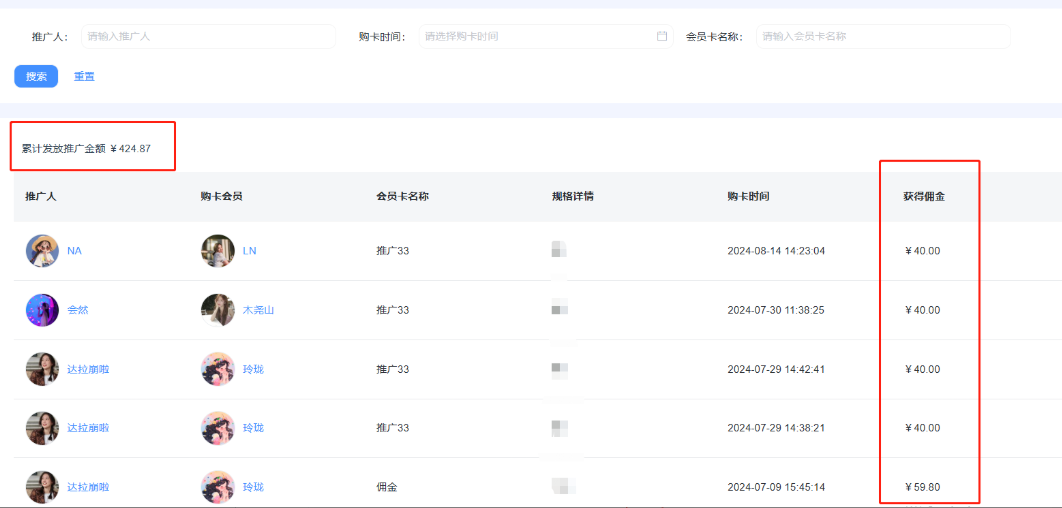Click the NA promoter avatar
This screenshot has height=508, width=1062.
[42, 251]
